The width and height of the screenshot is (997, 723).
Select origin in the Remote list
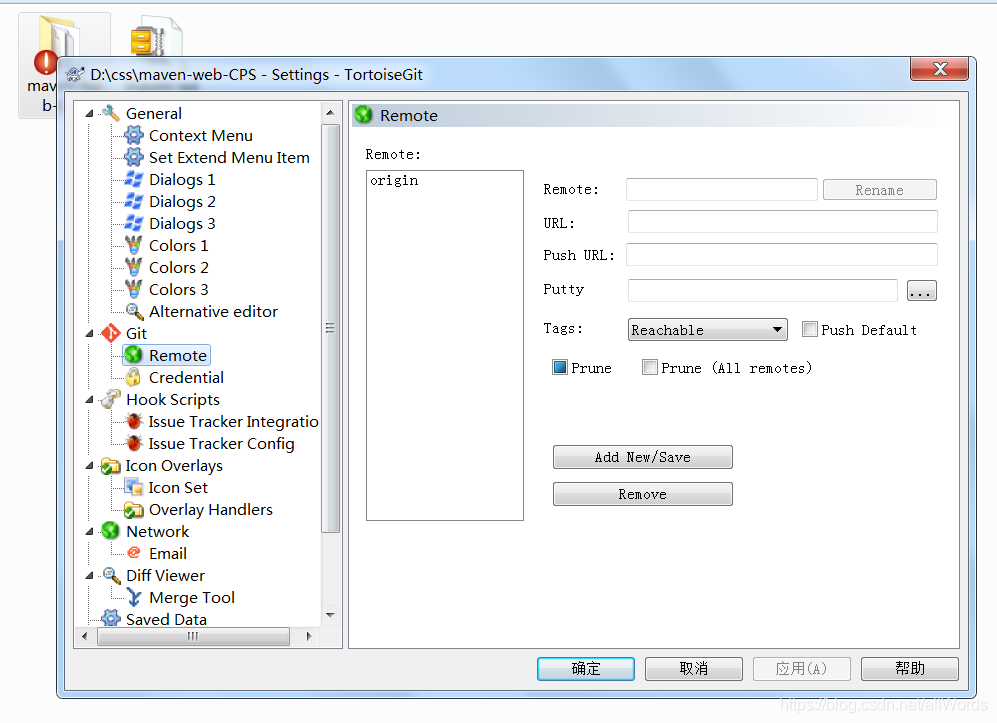coord(394,181)
